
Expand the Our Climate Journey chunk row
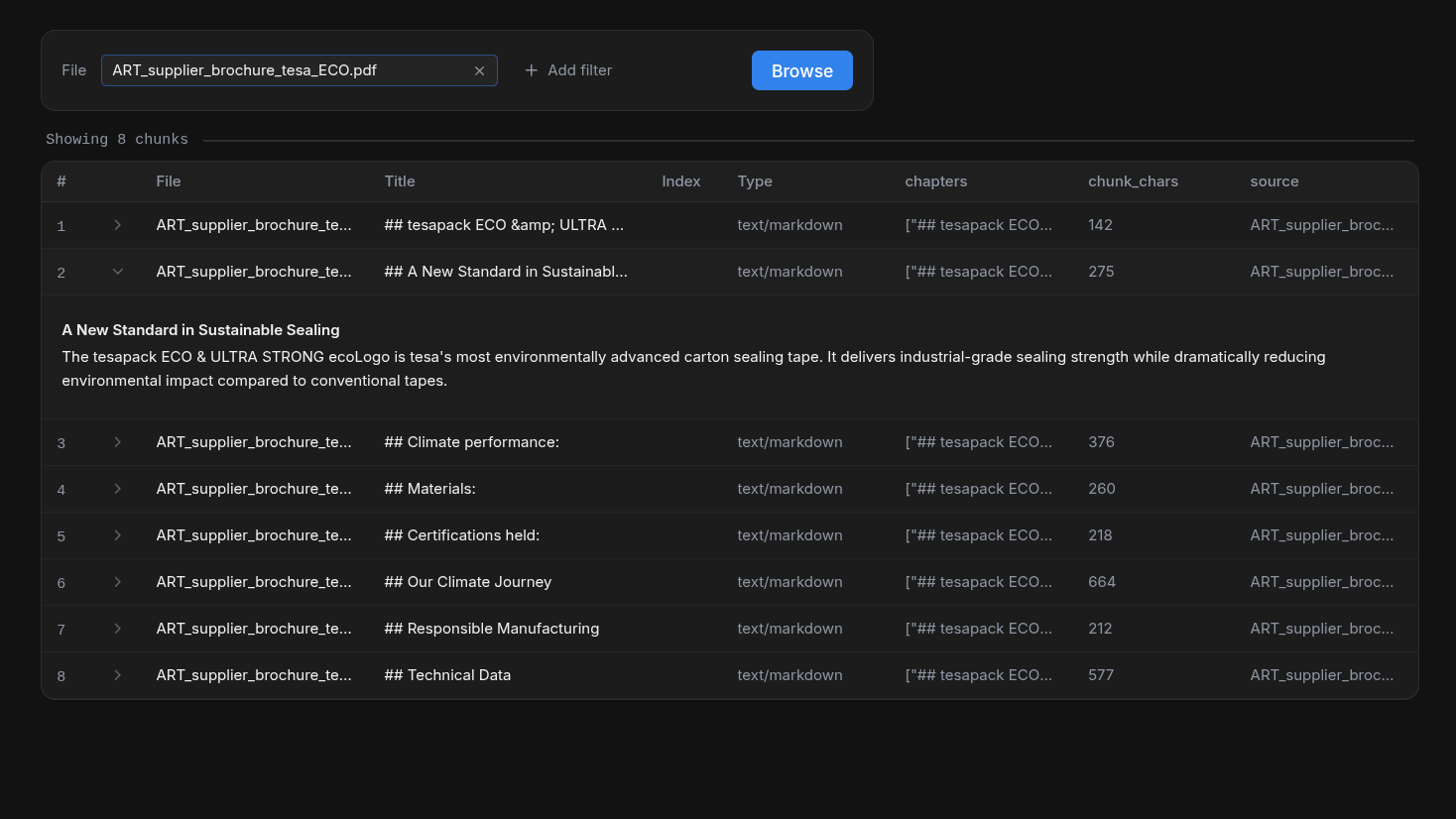click(x=117, y=582)
